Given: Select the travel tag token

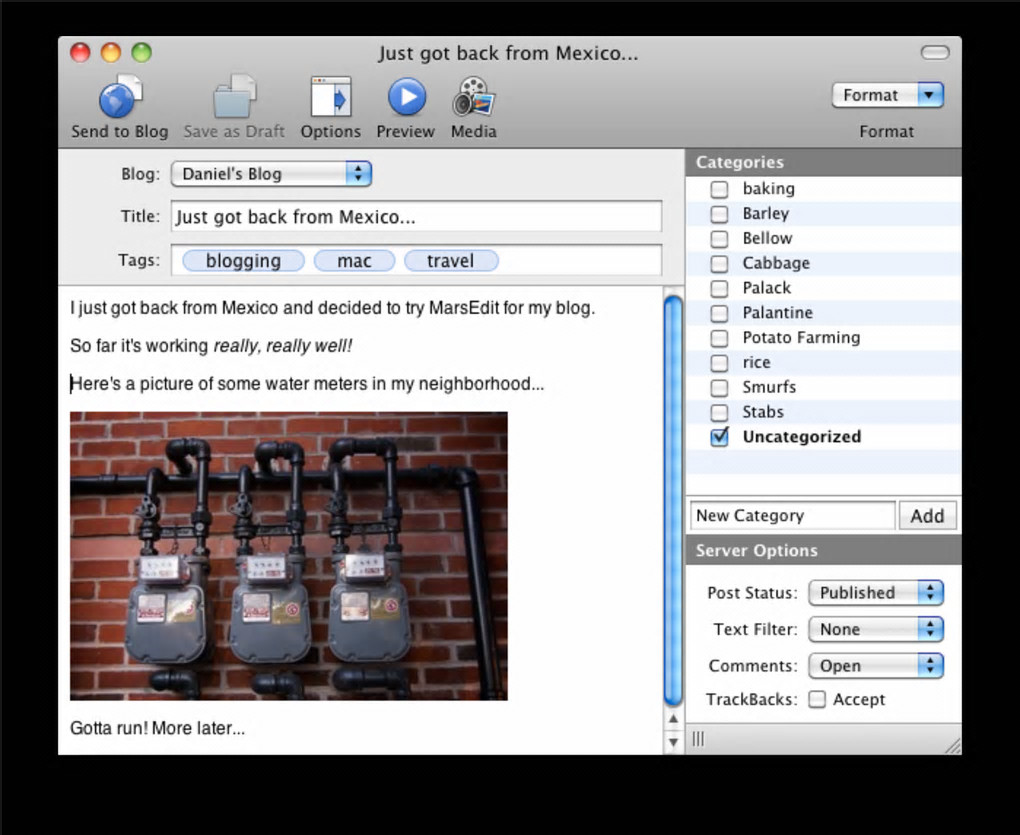Looking at the screenshot, I should pos(451,261).
